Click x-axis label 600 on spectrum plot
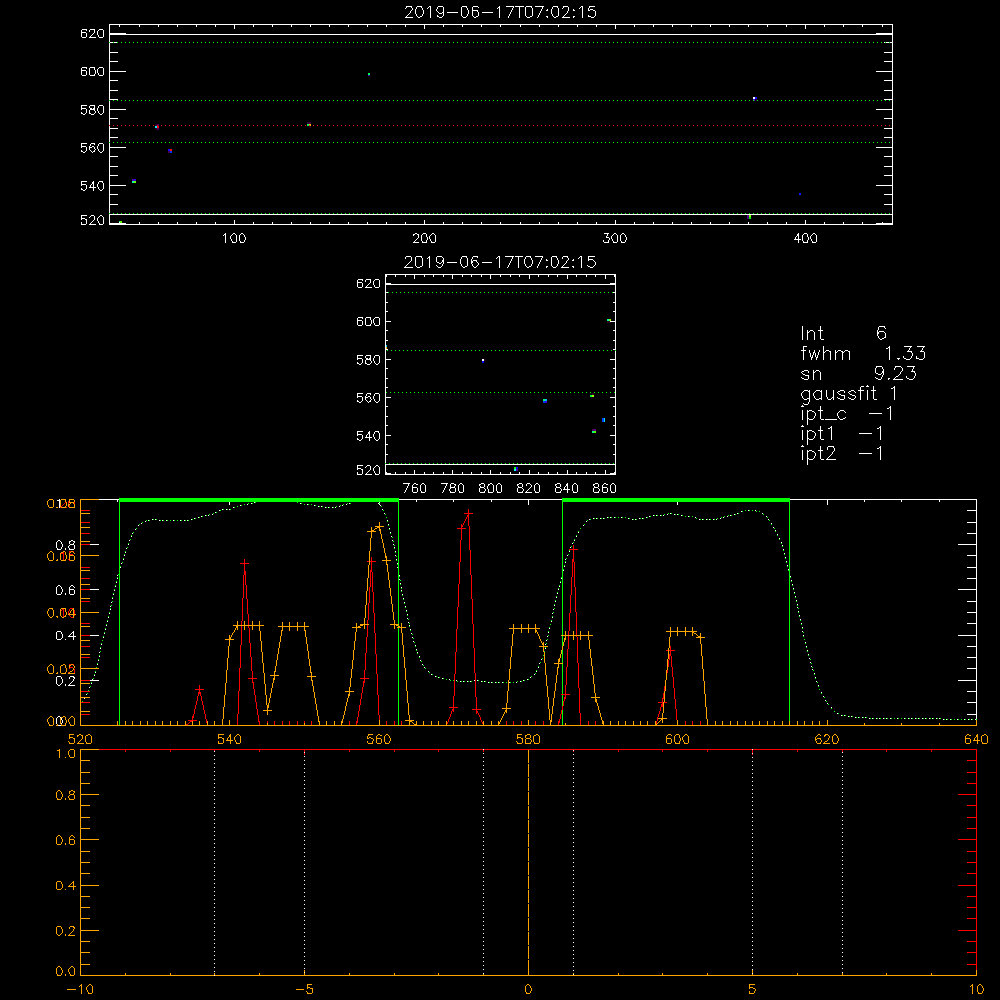This screenshot has height=1000, width=1000. [677, 739]
